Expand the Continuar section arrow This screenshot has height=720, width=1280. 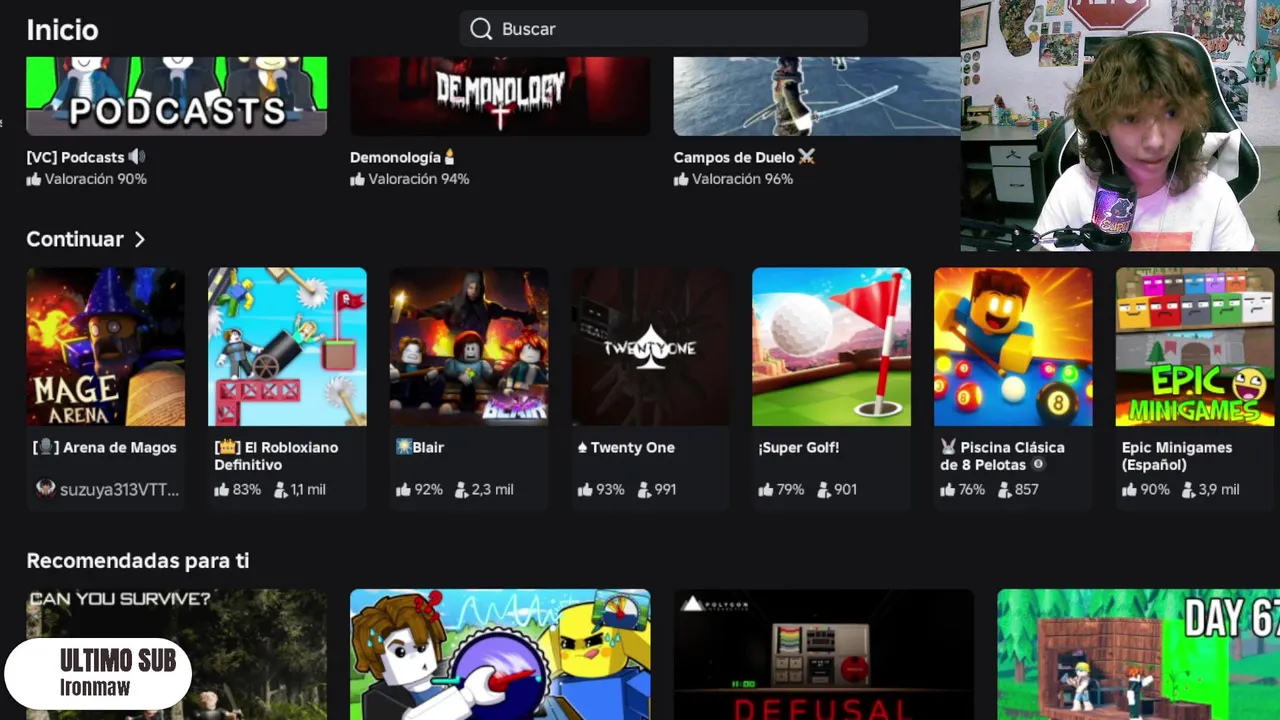(x=140, y=240)
